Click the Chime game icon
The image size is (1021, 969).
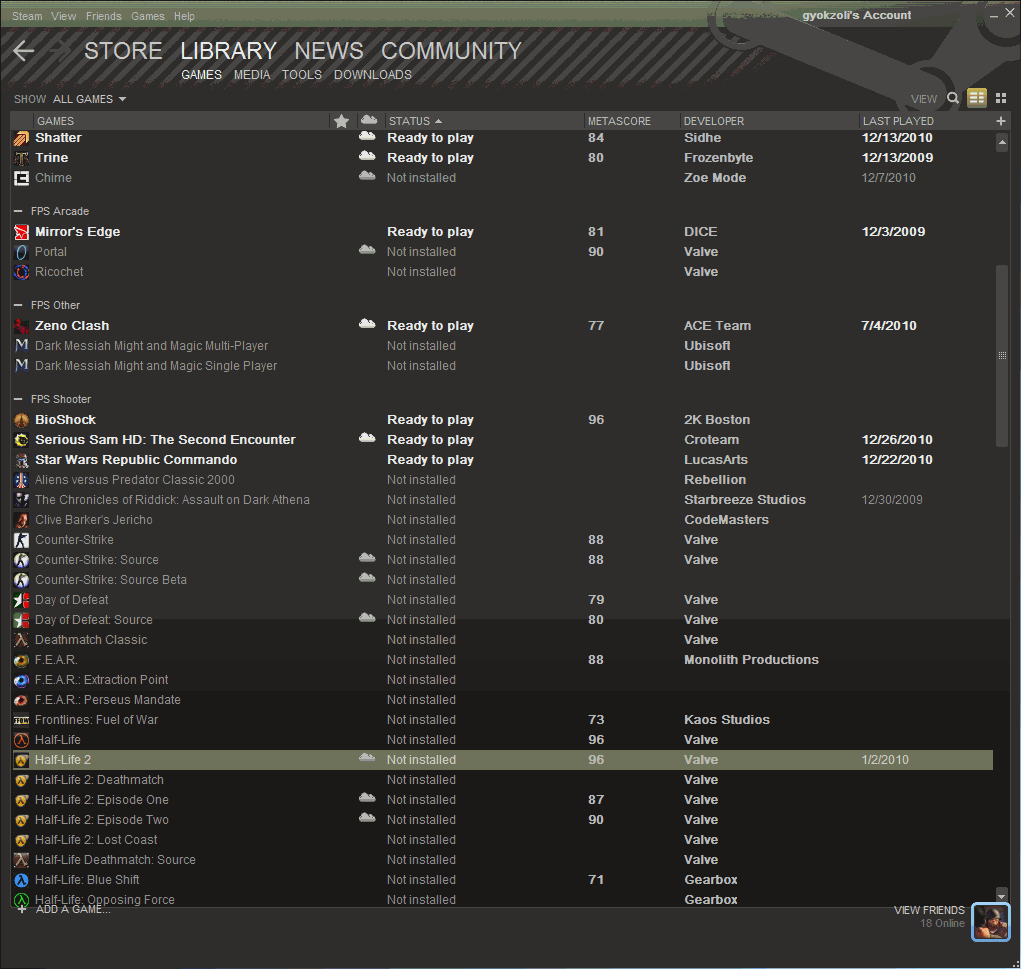(21, 178)
